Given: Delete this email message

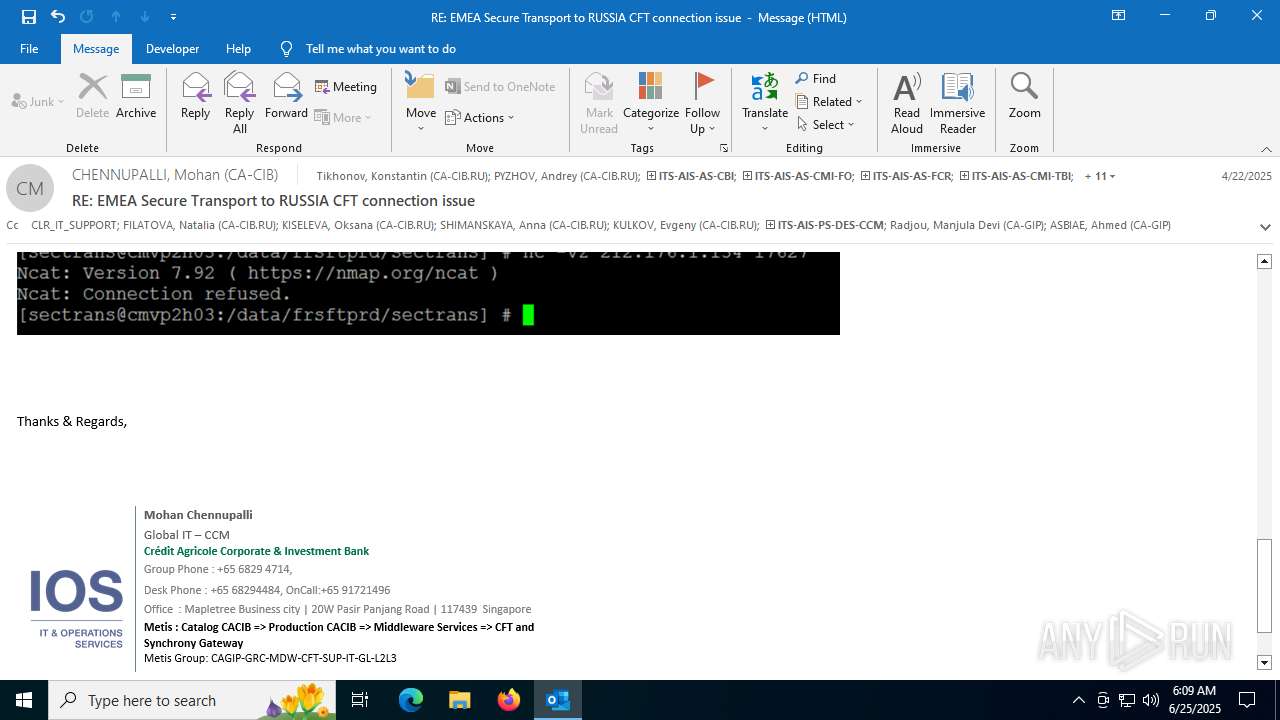Looking at the screenshot, I should [92, 97].
